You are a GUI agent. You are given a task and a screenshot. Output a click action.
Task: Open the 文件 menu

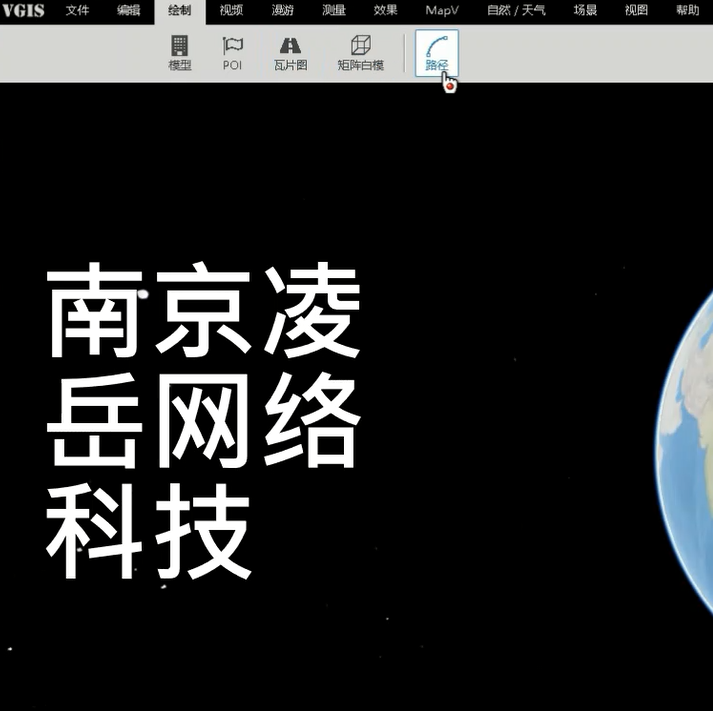[77, 10]
